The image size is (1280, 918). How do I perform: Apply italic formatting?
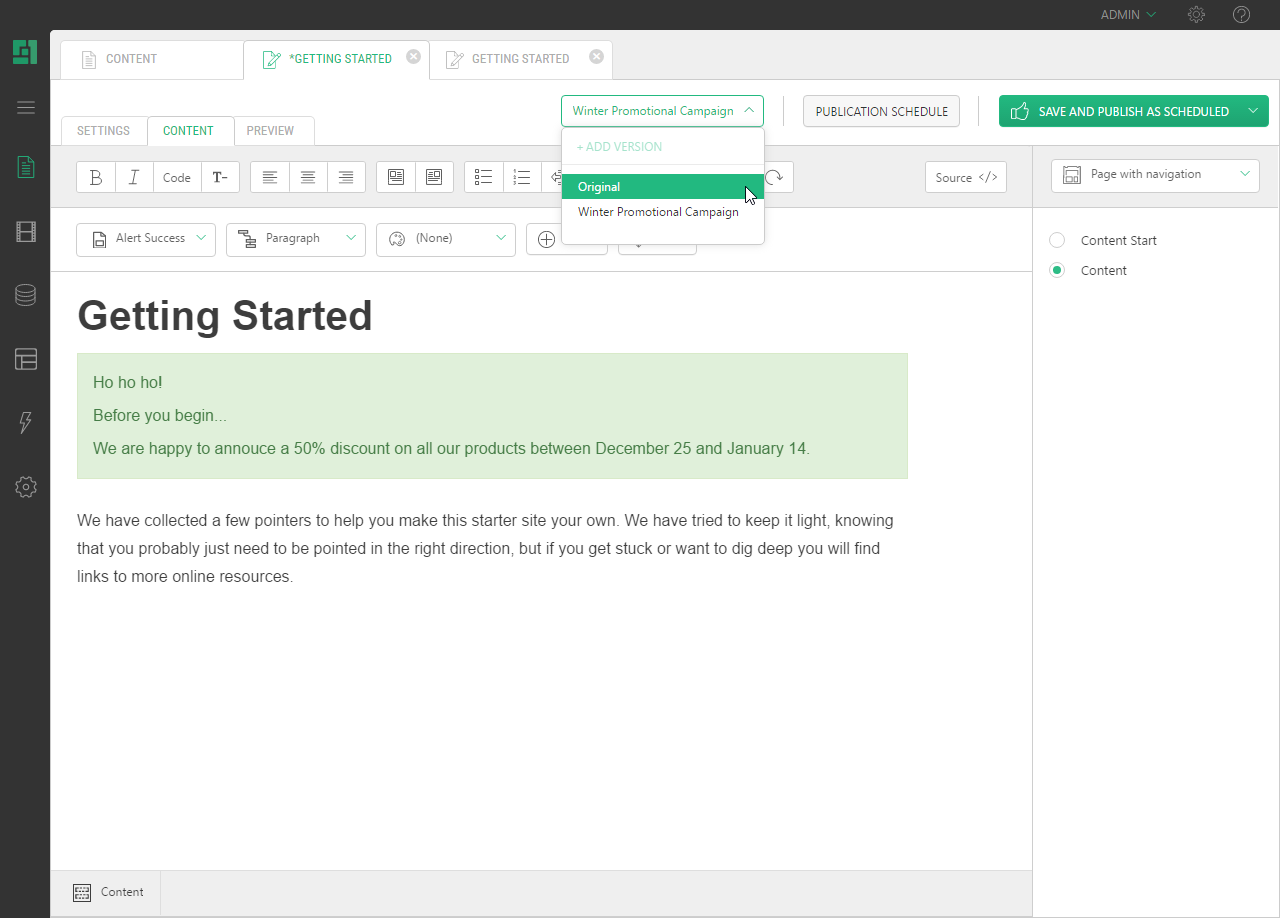[134, 177]
